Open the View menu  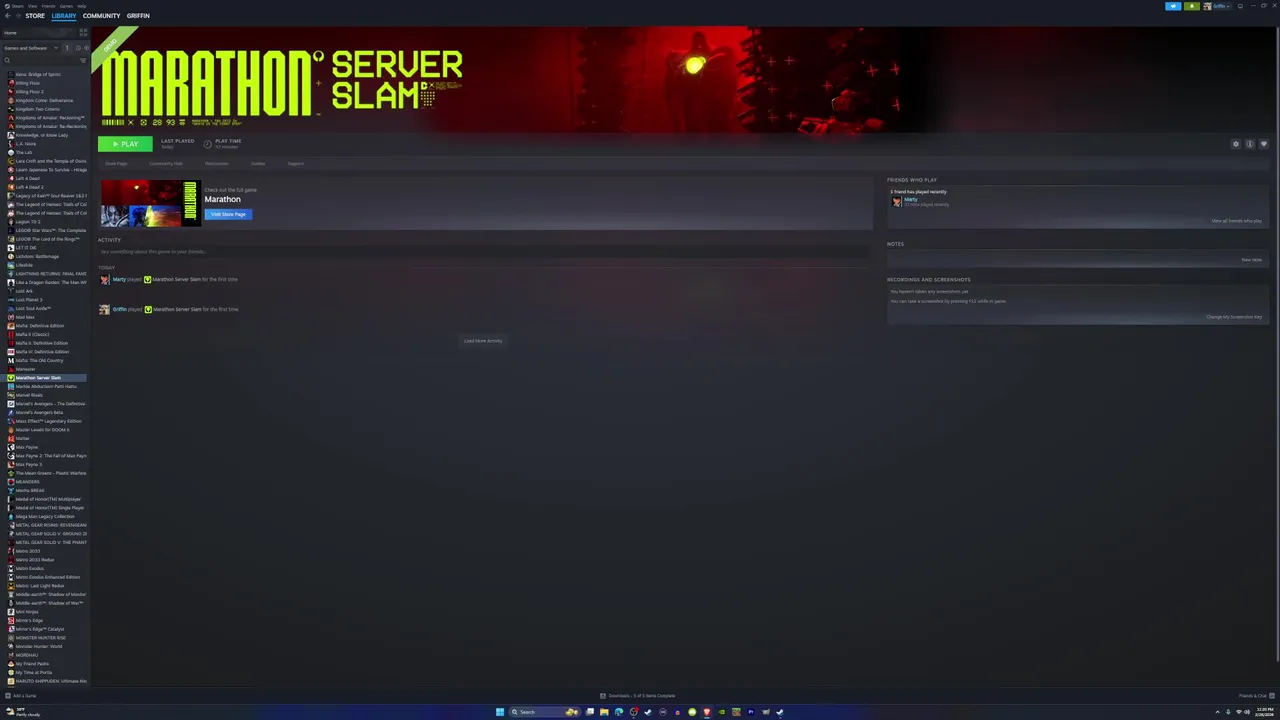pyautogui.click(x=32, y=6)
